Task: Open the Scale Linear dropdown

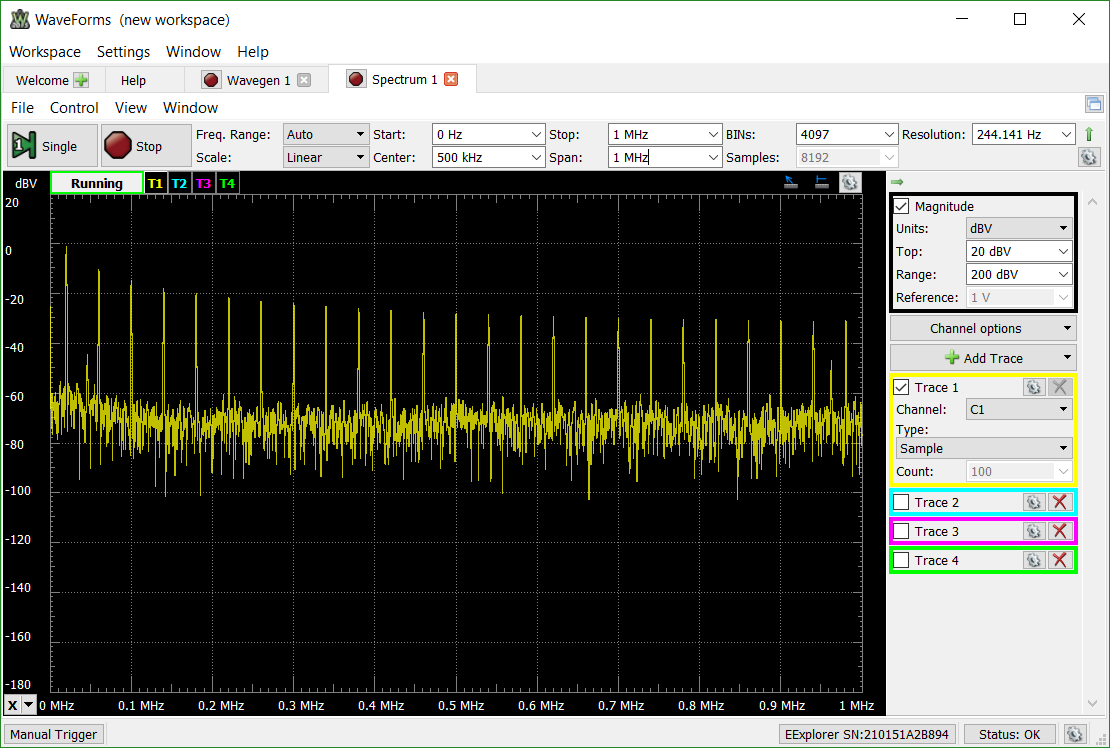Action: (x=326, y=157)
